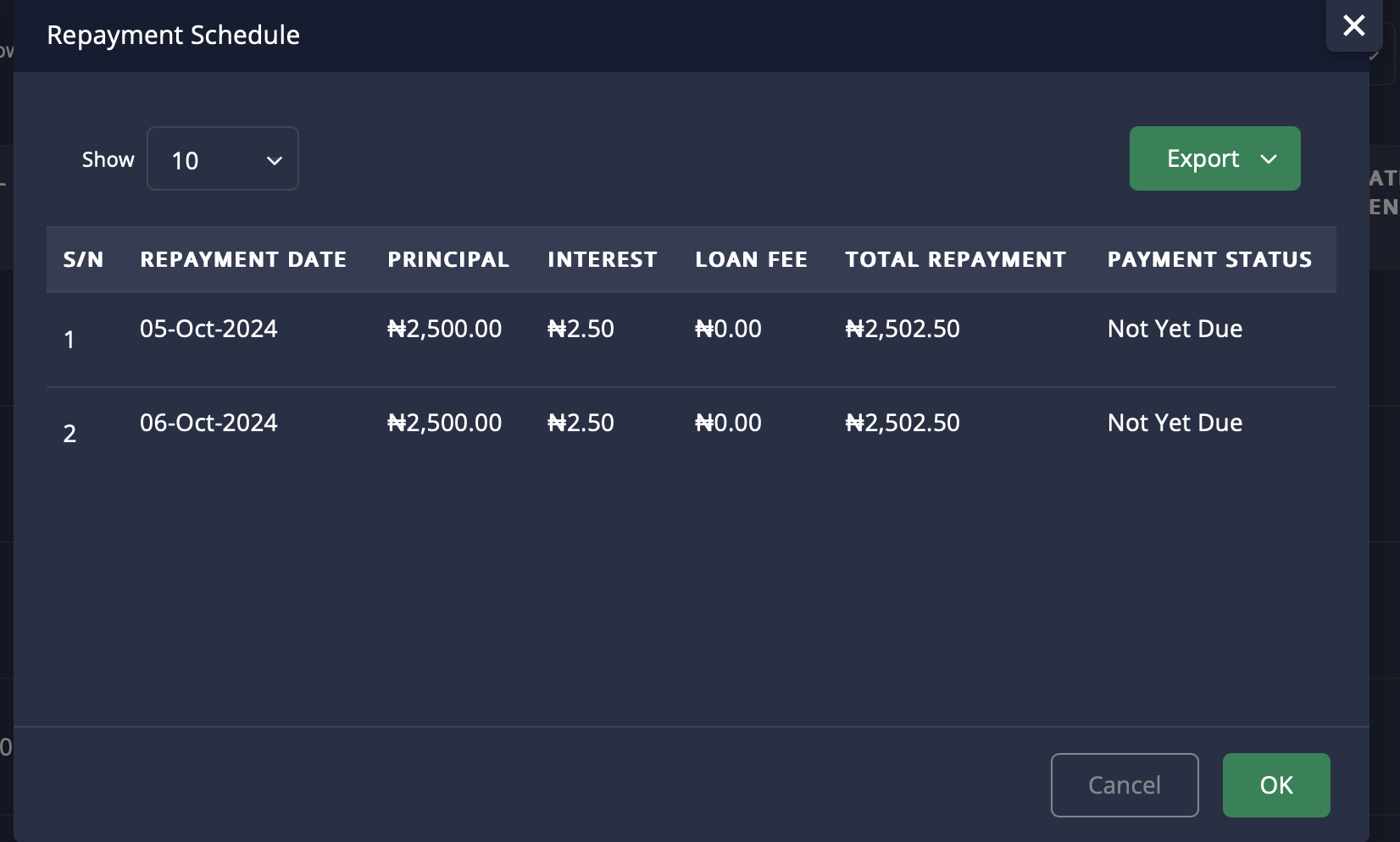Expand the Export options dropdown
The height and width of the screenshot is (842, 1400).
pyautogui.click(x=1214, y=158)
